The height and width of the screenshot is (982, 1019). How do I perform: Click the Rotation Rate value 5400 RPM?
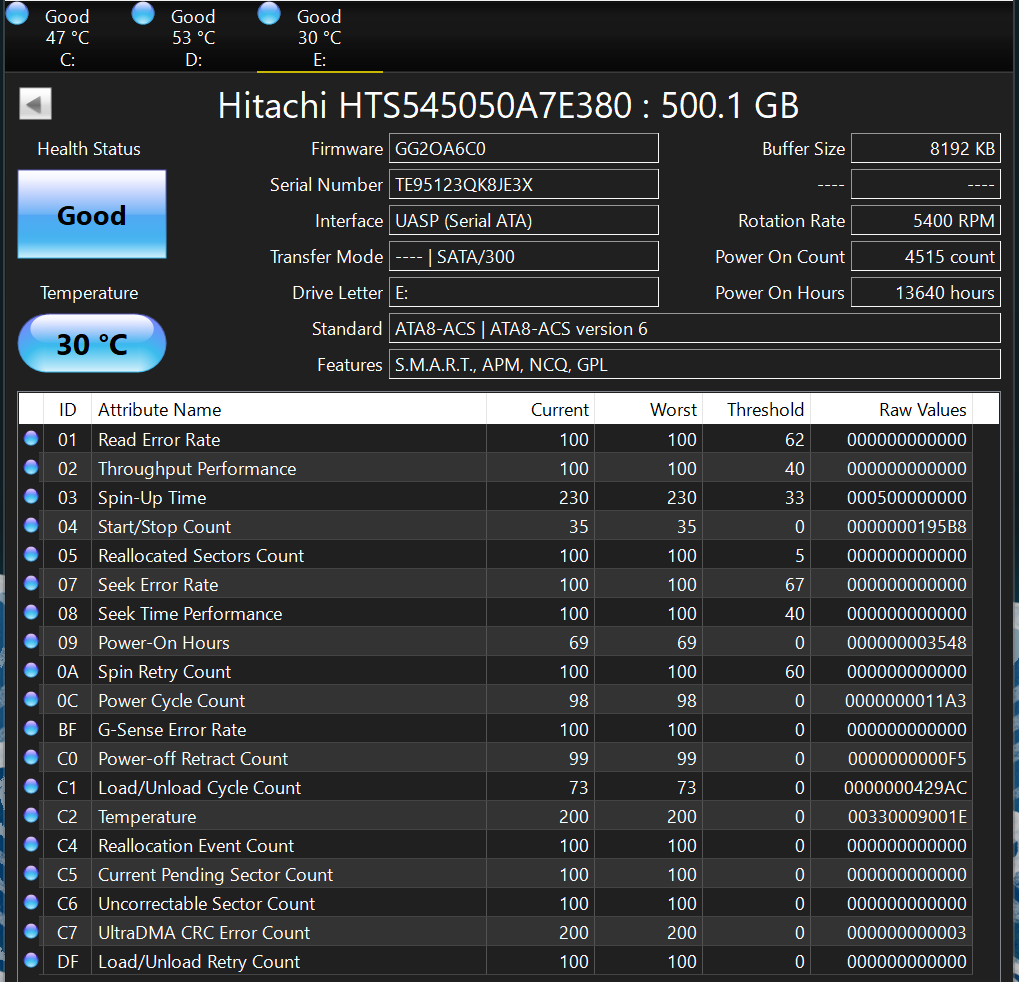click(925, 220)
